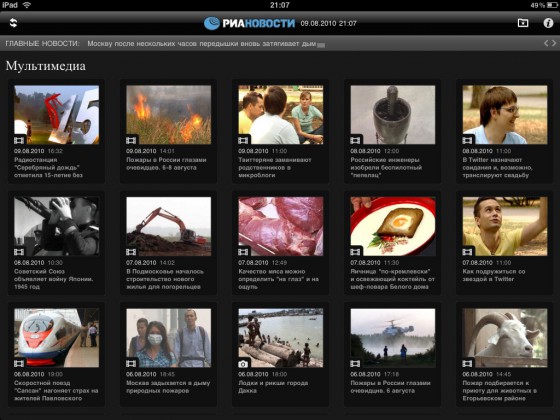Screen dimensions: 560x420
Task: Tap video icon on fire thumbnail
Action: point(131,140)
